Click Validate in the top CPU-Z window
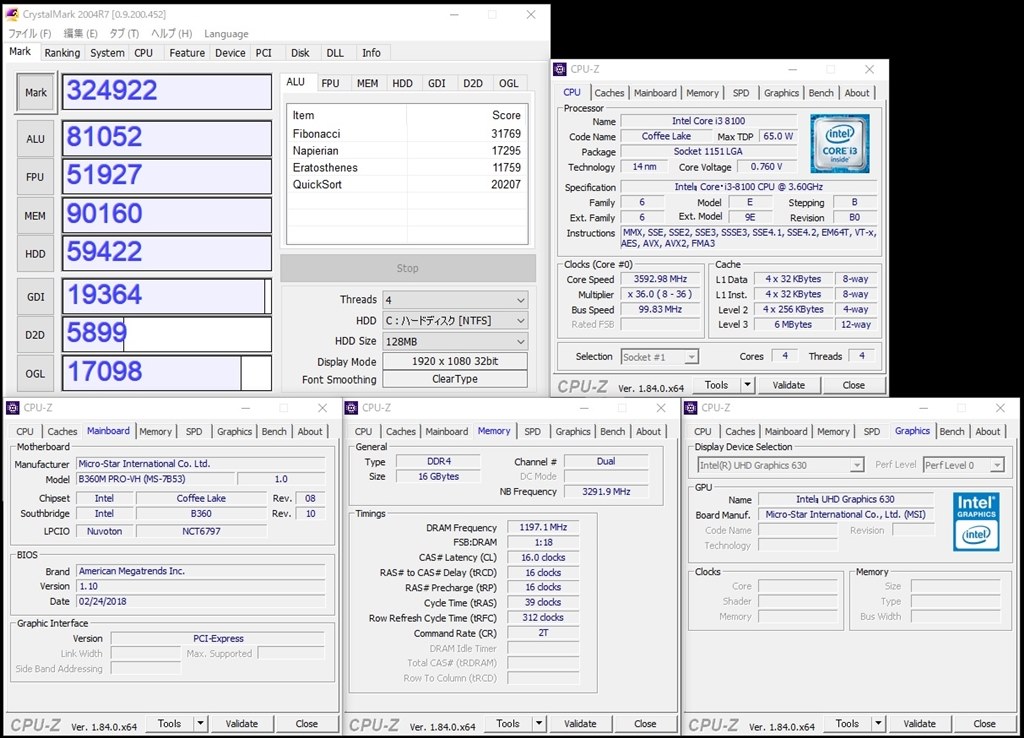Image resolution: width=1024 pixels, height=738 pixels. 788,385
